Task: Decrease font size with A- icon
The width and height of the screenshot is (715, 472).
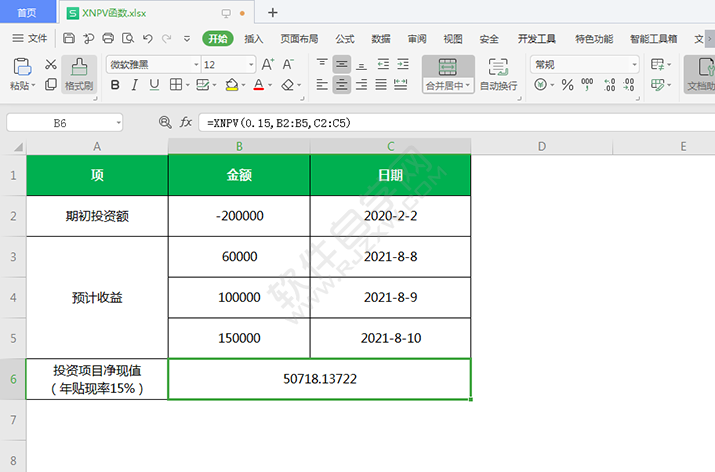Action: point(288,64)
